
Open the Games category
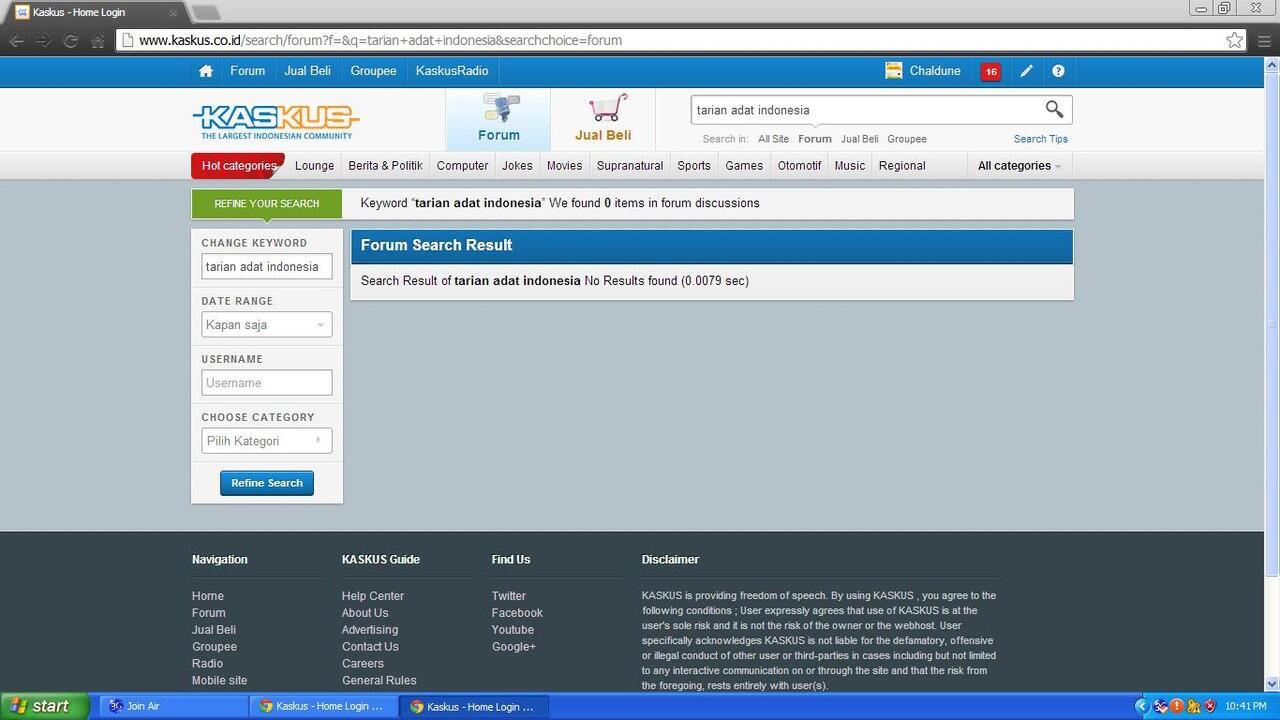click(x=744, y=166)
